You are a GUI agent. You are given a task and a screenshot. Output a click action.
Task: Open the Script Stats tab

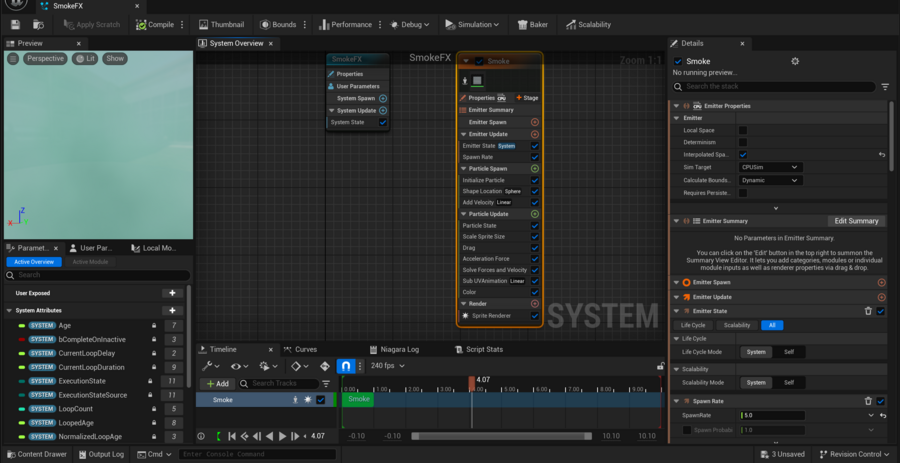coord(480,349)
